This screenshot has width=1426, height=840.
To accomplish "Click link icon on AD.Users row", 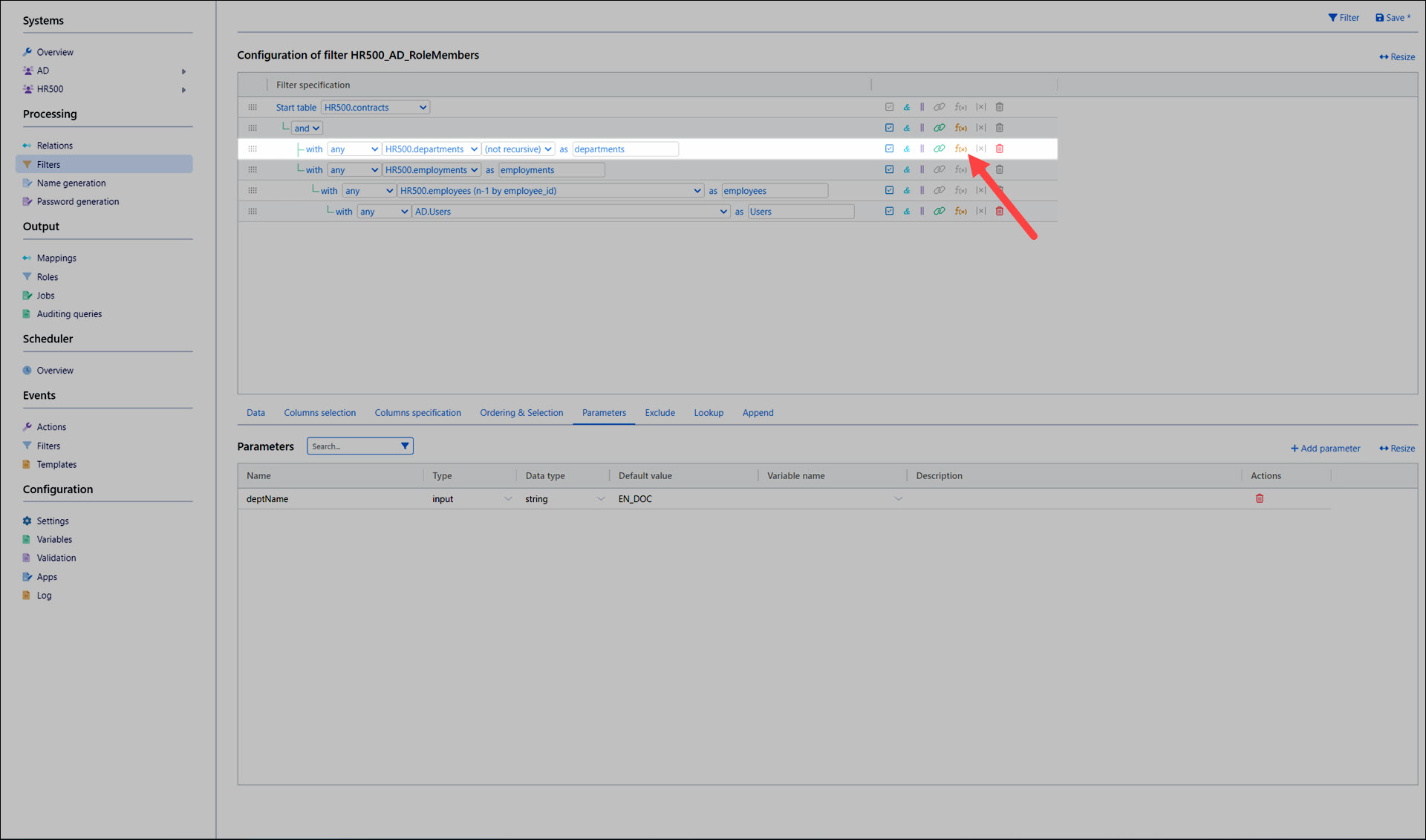I will [939, 212].
